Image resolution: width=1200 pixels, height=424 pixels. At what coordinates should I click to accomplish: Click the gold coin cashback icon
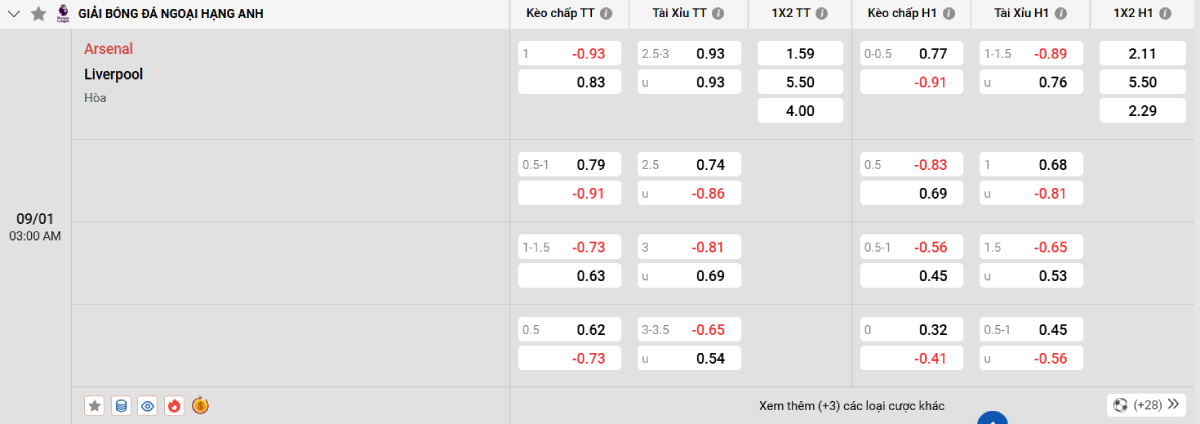point(200,405)
